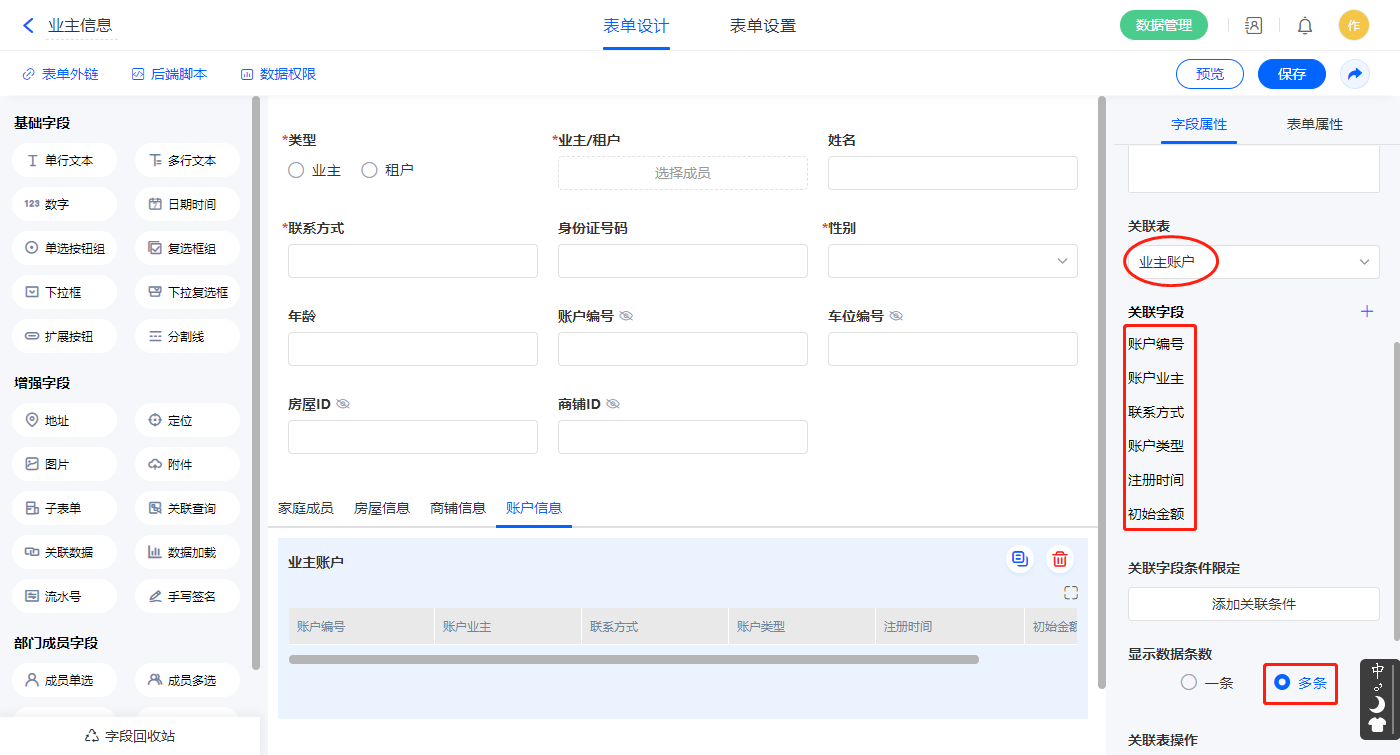Click the 保存 button
Viewport: 1400px width, 755px height.
(x=1291, y=74)
